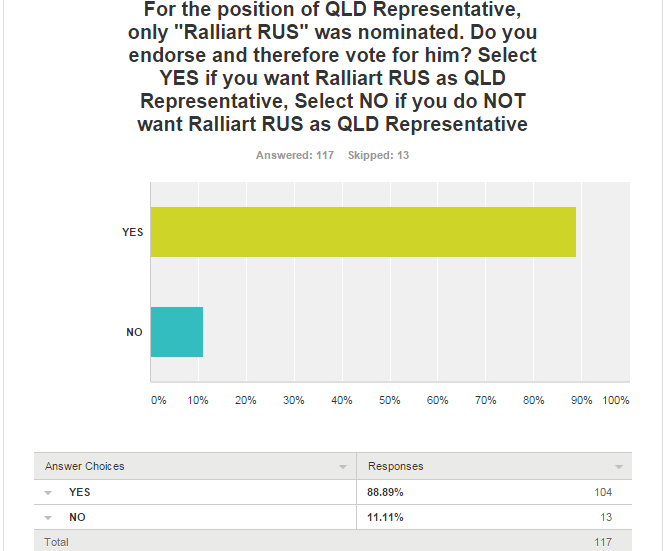
Task: Click the Total row label
Action: coord(56,542)
